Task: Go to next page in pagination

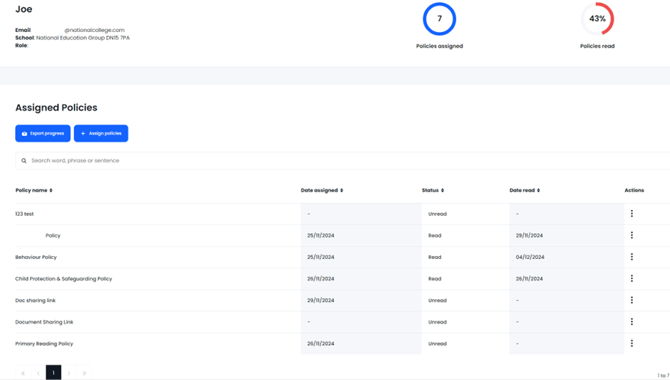Action: coord(69,373)
